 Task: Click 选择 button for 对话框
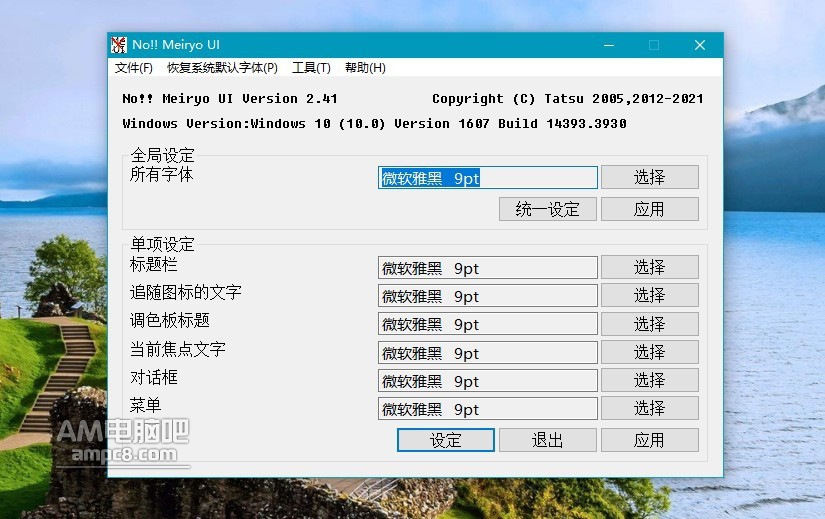(650, 380)
